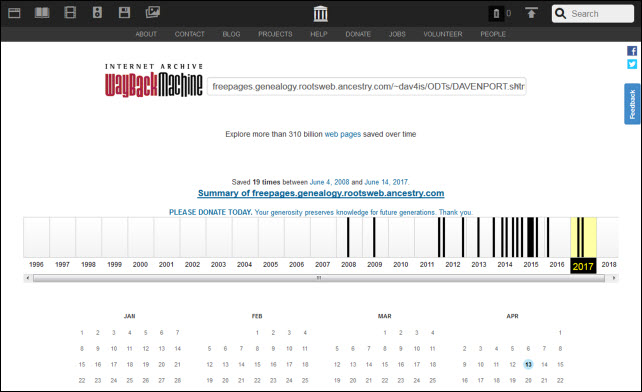Select year 2008 on the timeline
This screenshot has width=642, height=392.
click(x=349, y=265)
